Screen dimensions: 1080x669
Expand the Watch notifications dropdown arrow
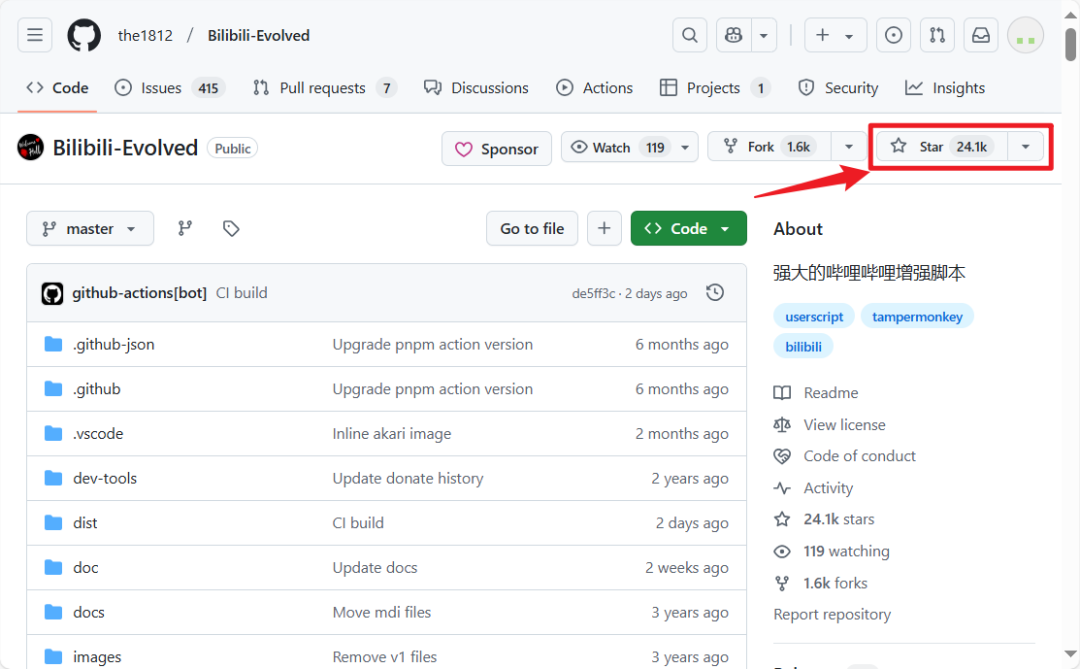point(685,147)
